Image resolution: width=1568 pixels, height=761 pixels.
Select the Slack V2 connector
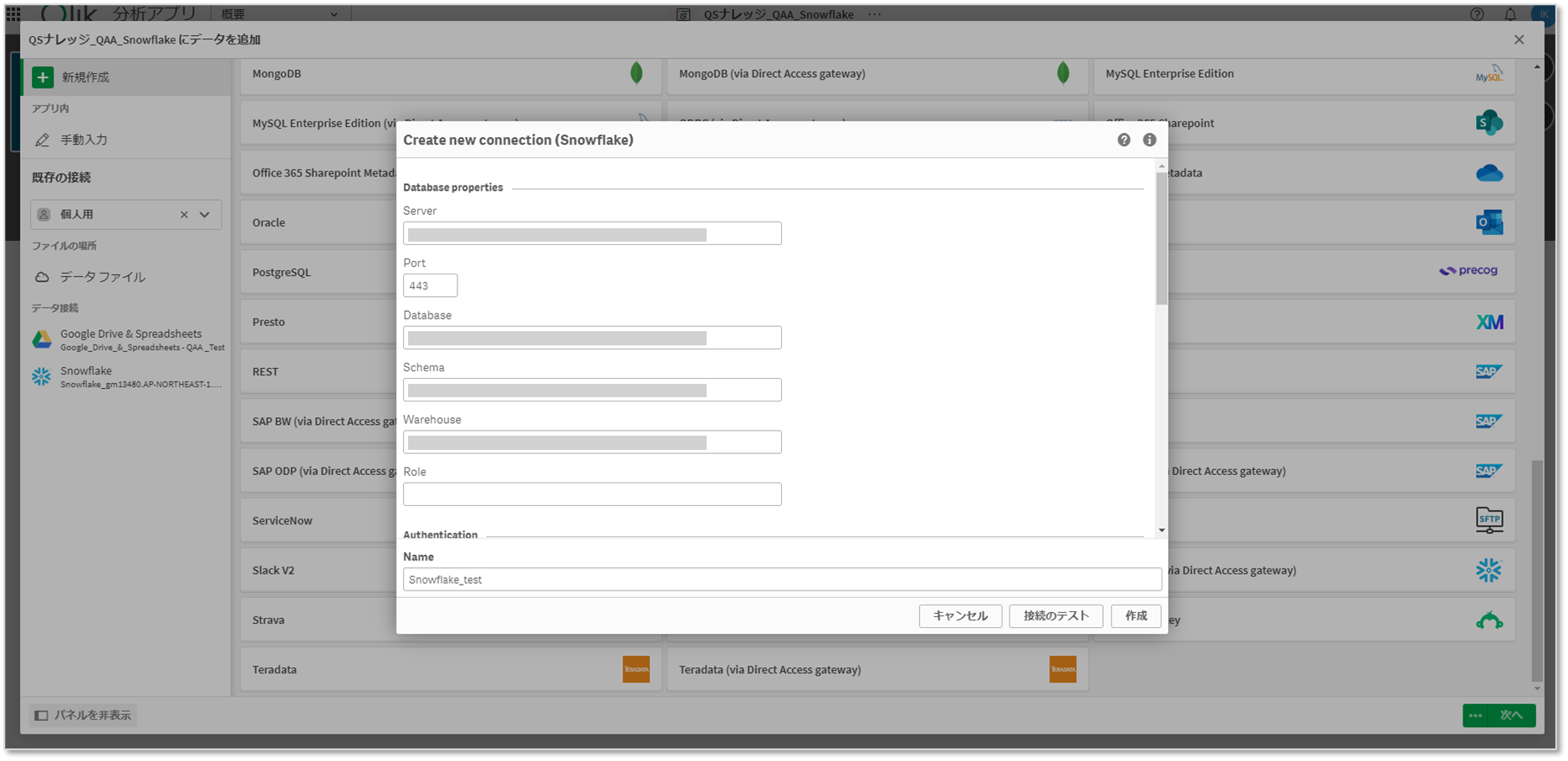pyautogui.click(x=319, y=570)
